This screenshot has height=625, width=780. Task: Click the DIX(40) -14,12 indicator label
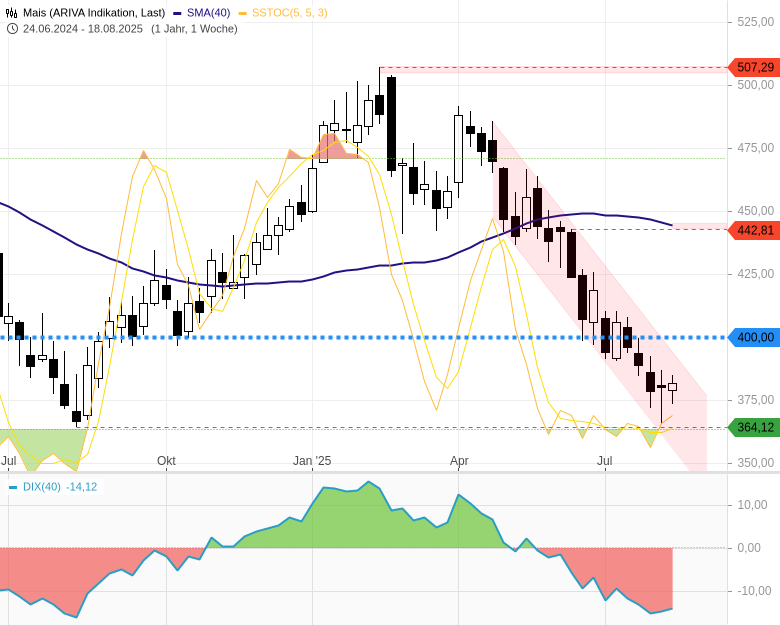point(60,487)
